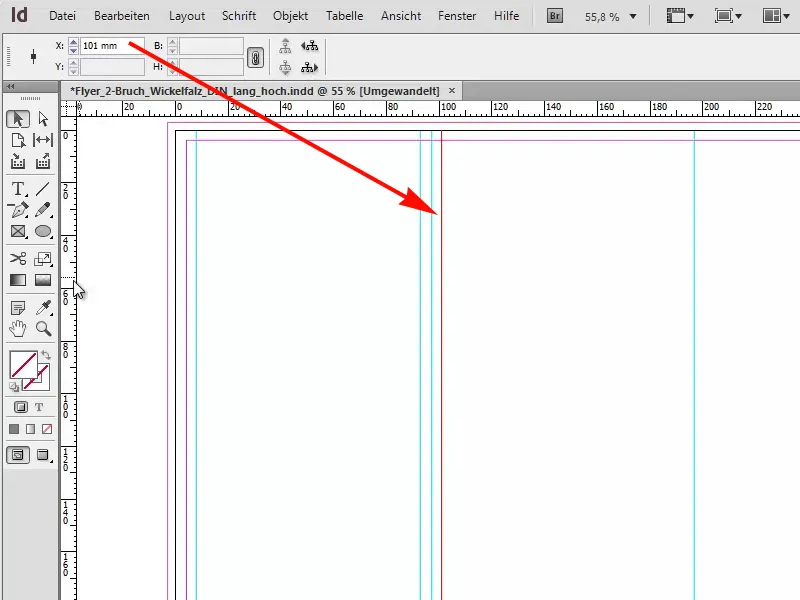Select the Note tool

click(18, 308)
